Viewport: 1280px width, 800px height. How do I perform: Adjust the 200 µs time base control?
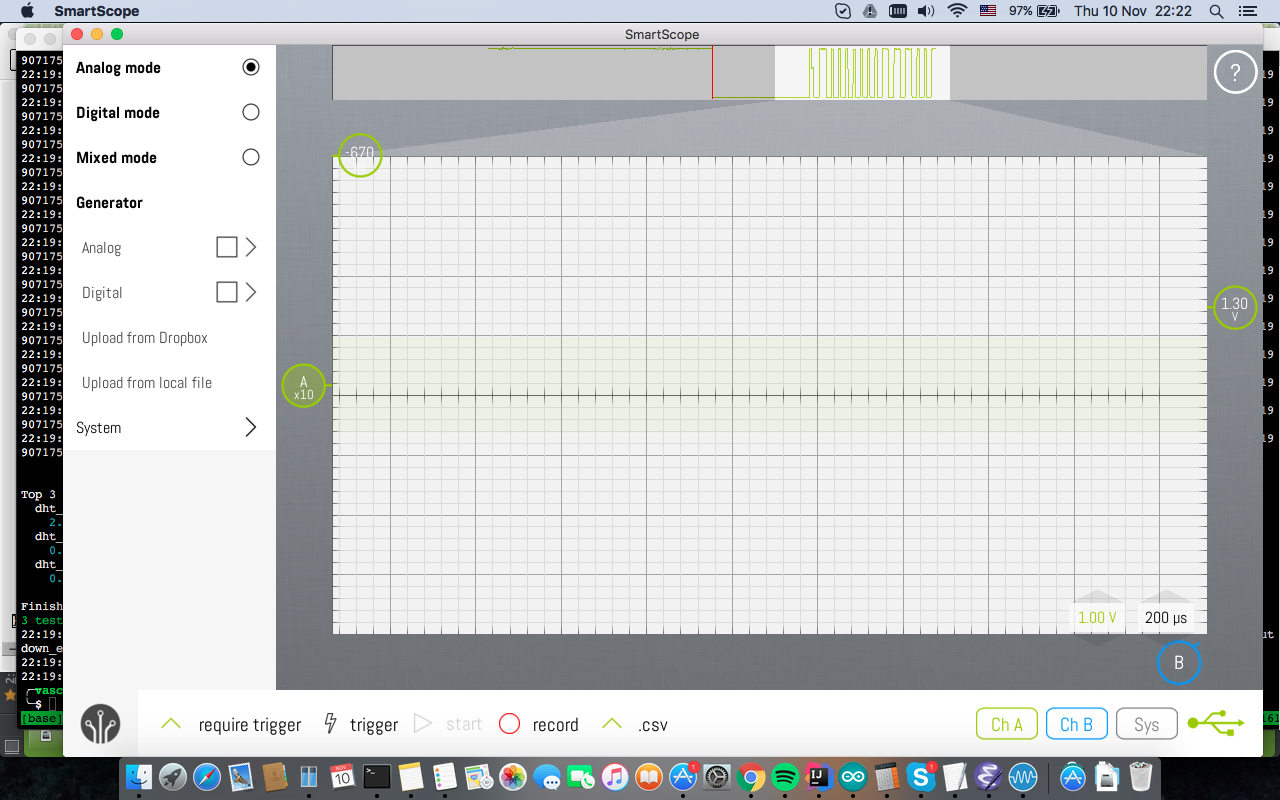tap(1165, 618)
